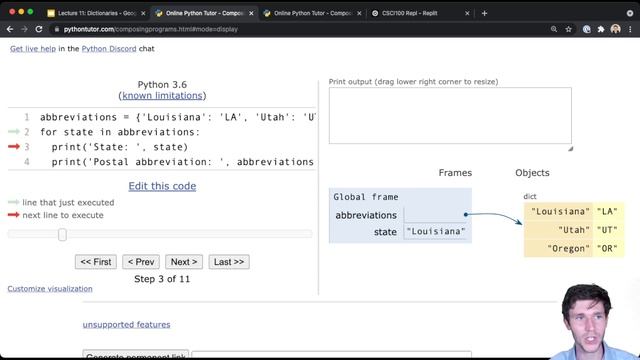Viewport: 640px width, 360px height.
Task: Reload the page with the refresh icon
Action: (39, 29)
